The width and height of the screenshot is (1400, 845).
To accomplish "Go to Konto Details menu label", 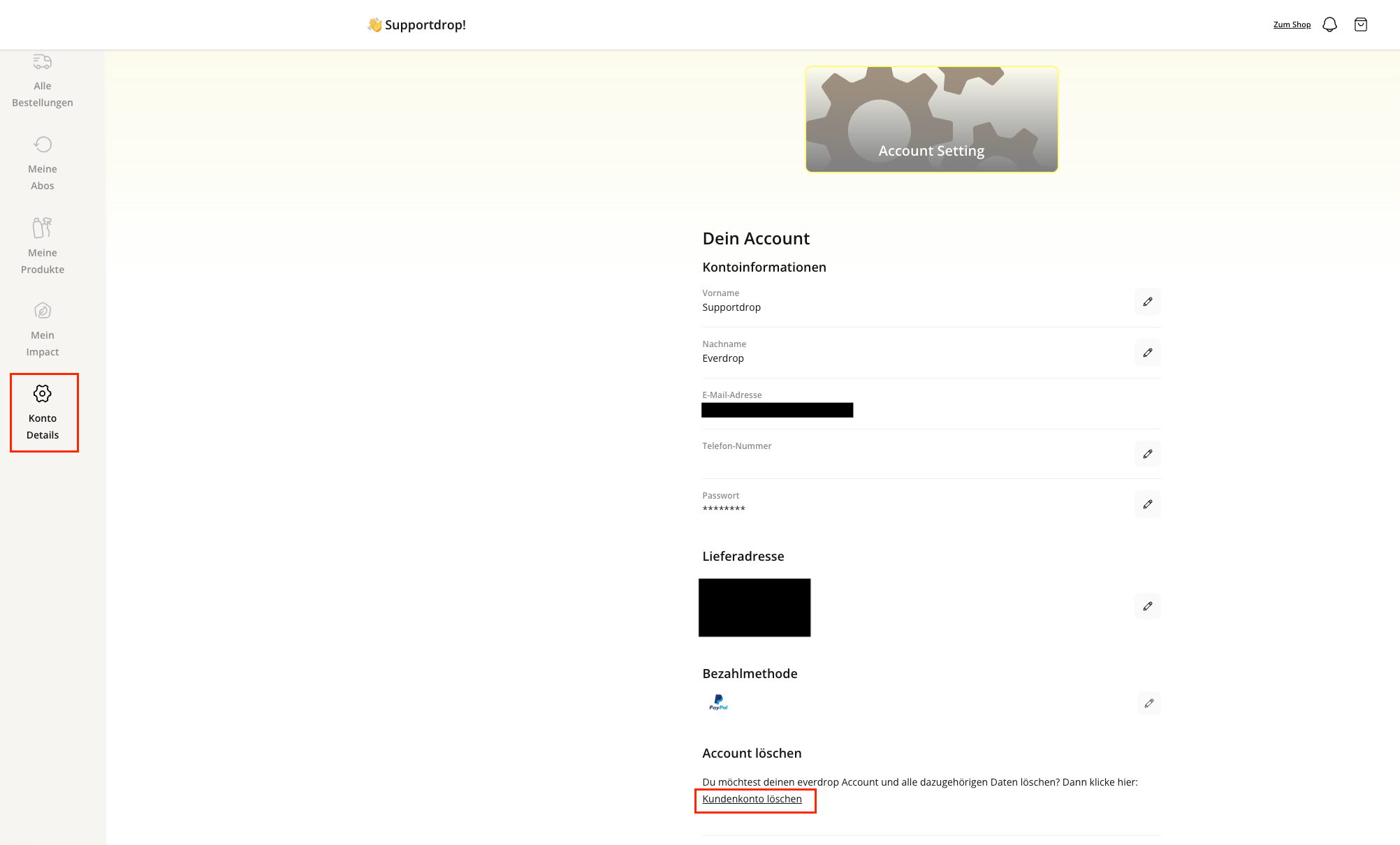I will [43, 427].
